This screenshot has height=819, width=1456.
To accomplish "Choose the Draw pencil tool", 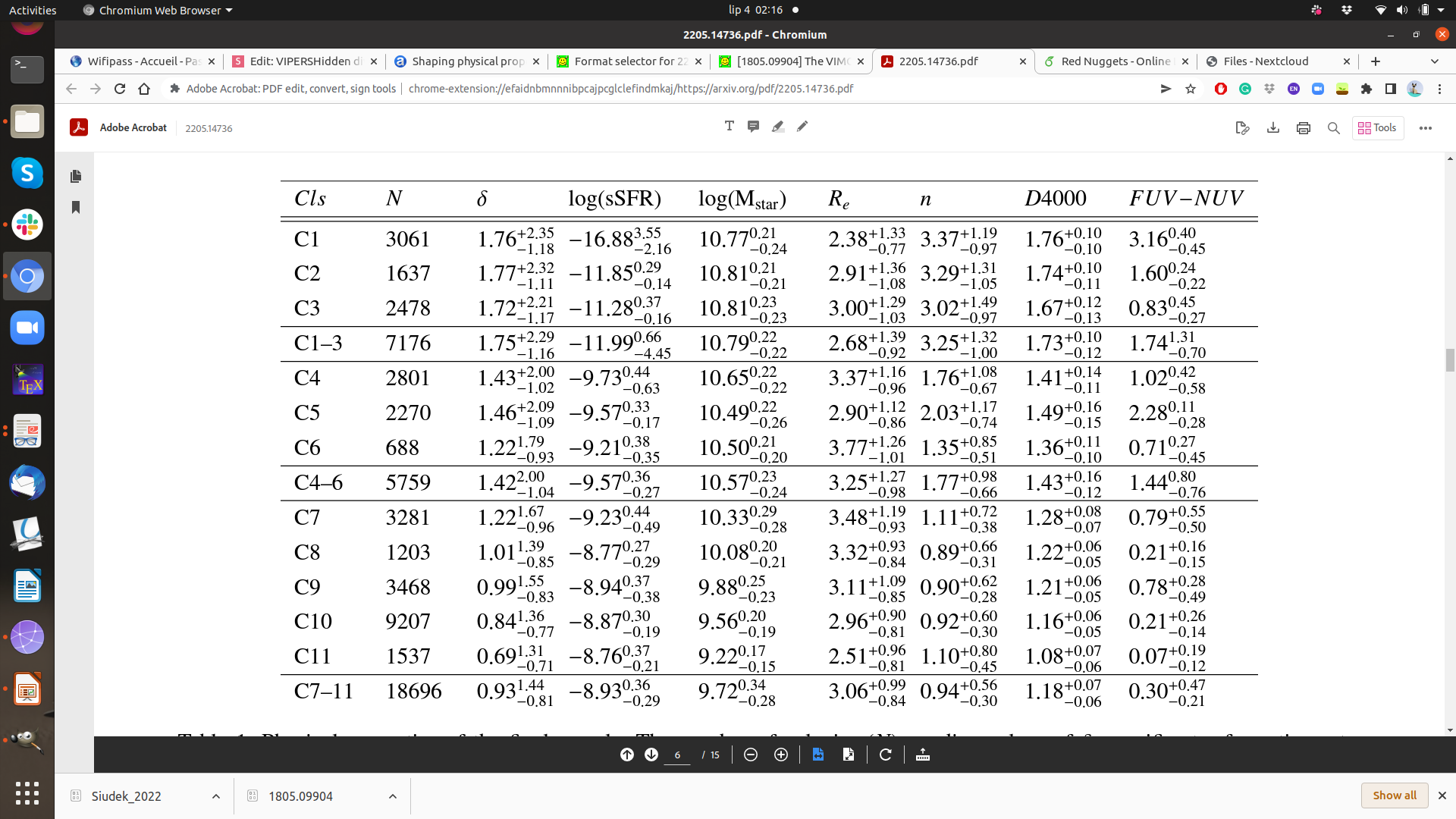I will coord(802,126).
